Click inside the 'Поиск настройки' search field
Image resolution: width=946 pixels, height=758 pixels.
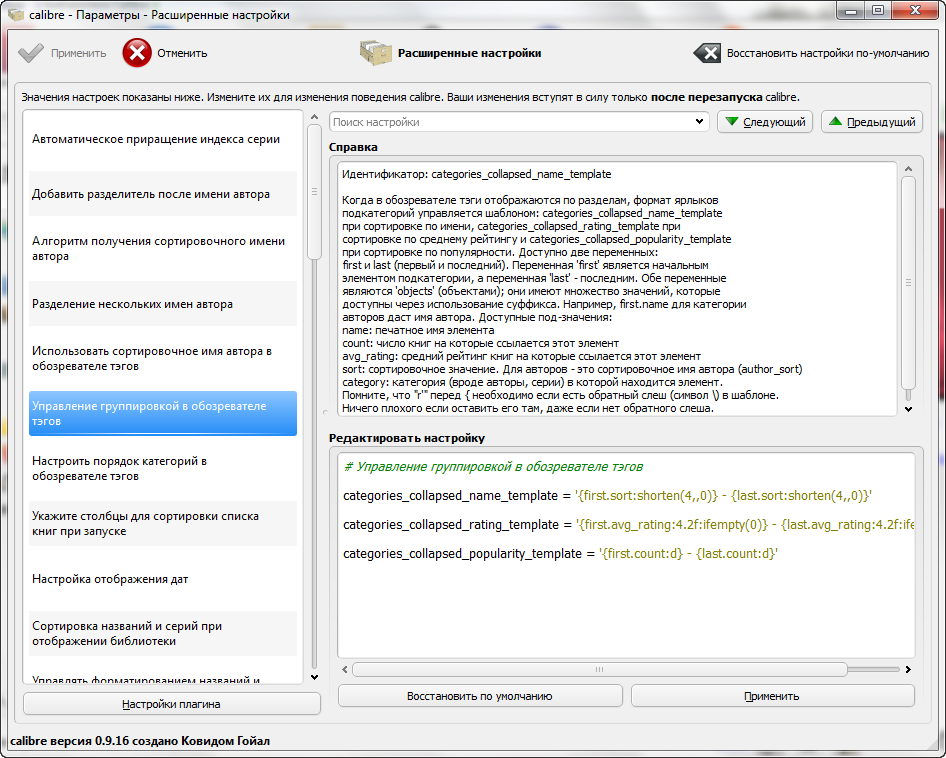[x=510, y=122]
